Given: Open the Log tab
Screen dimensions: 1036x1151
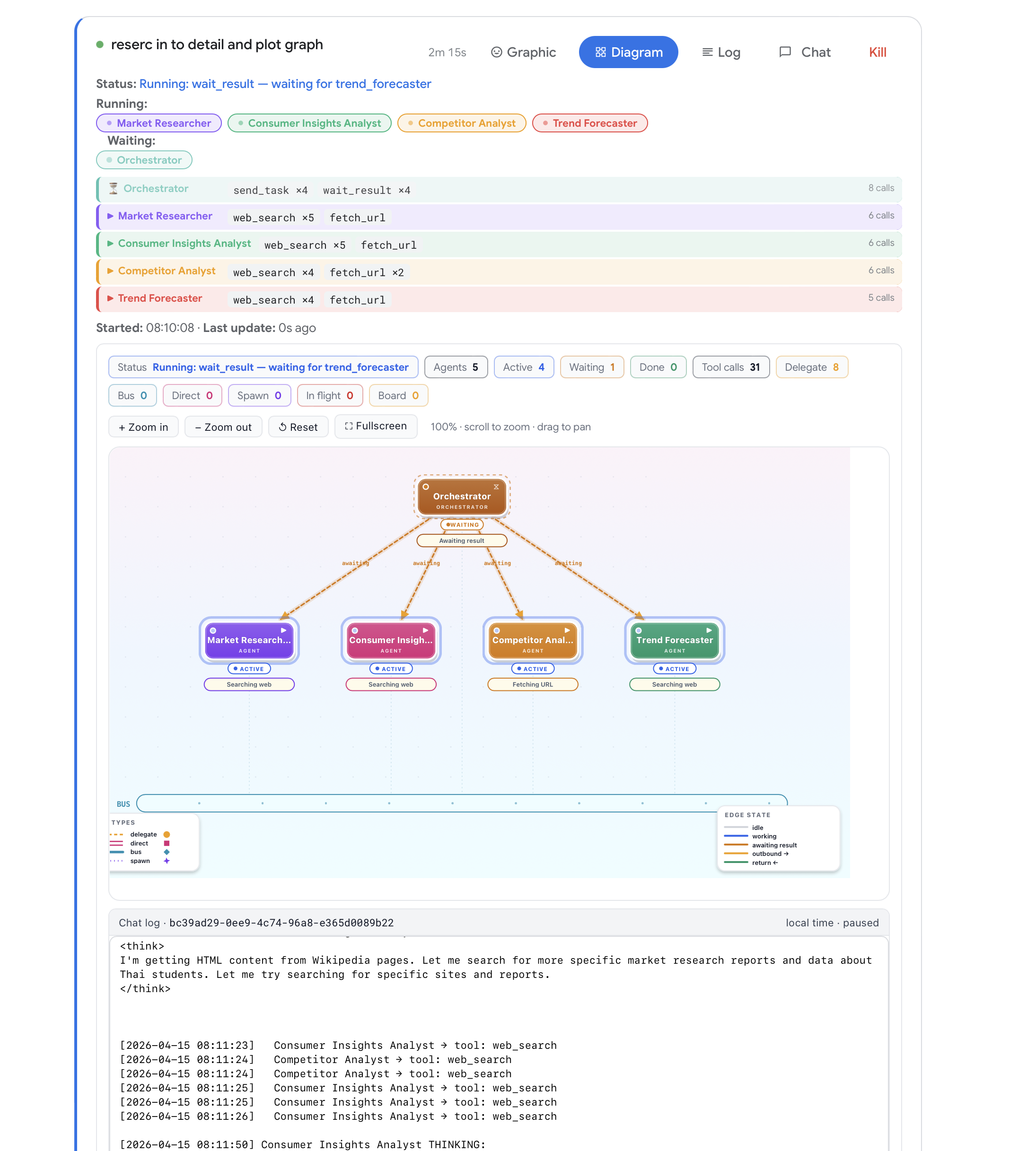Looking at the screenshot, I should point(720,52).
